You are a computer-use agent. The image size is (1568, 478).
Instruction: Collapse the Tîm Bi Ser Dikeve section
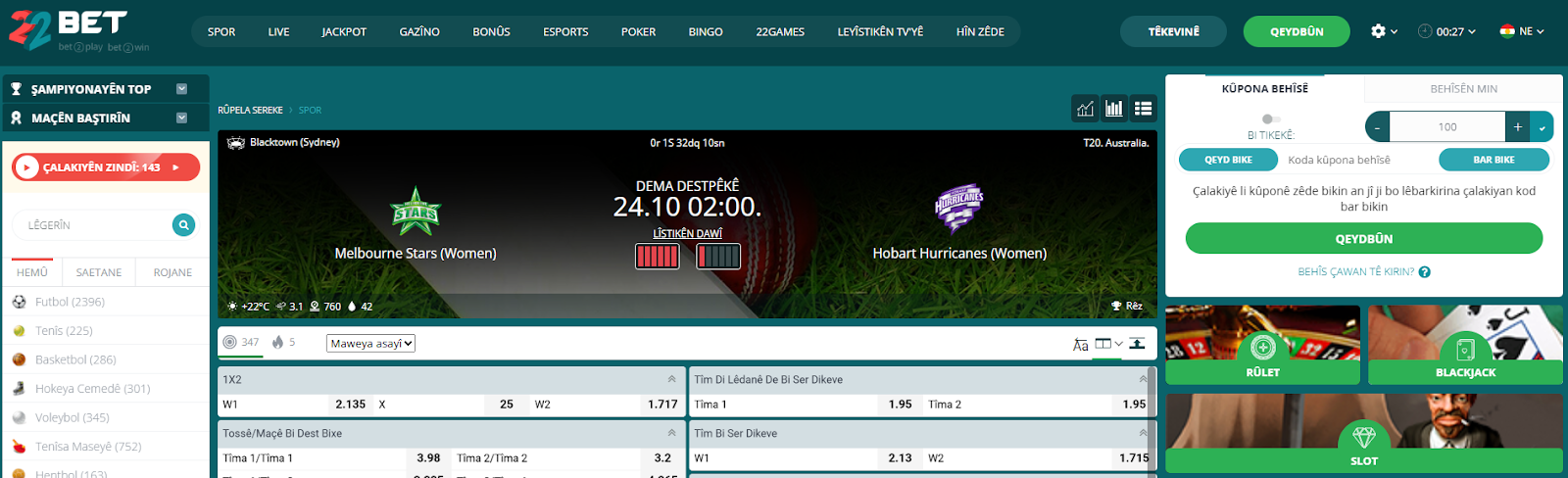pyautogui.click(x=1143, y=433)
